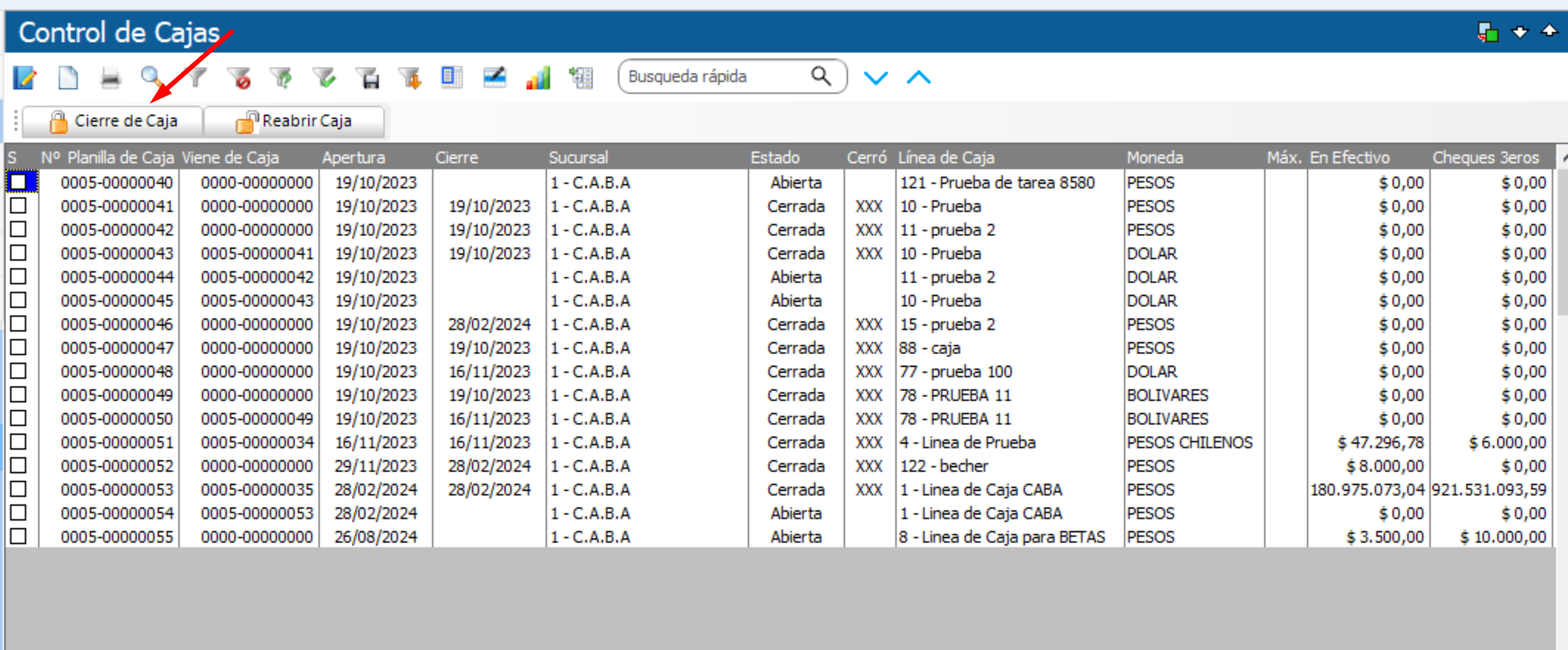This screenshot has height=650, width=1568.
Task: Click the white down arrow in title bar
Action: 1519,32
